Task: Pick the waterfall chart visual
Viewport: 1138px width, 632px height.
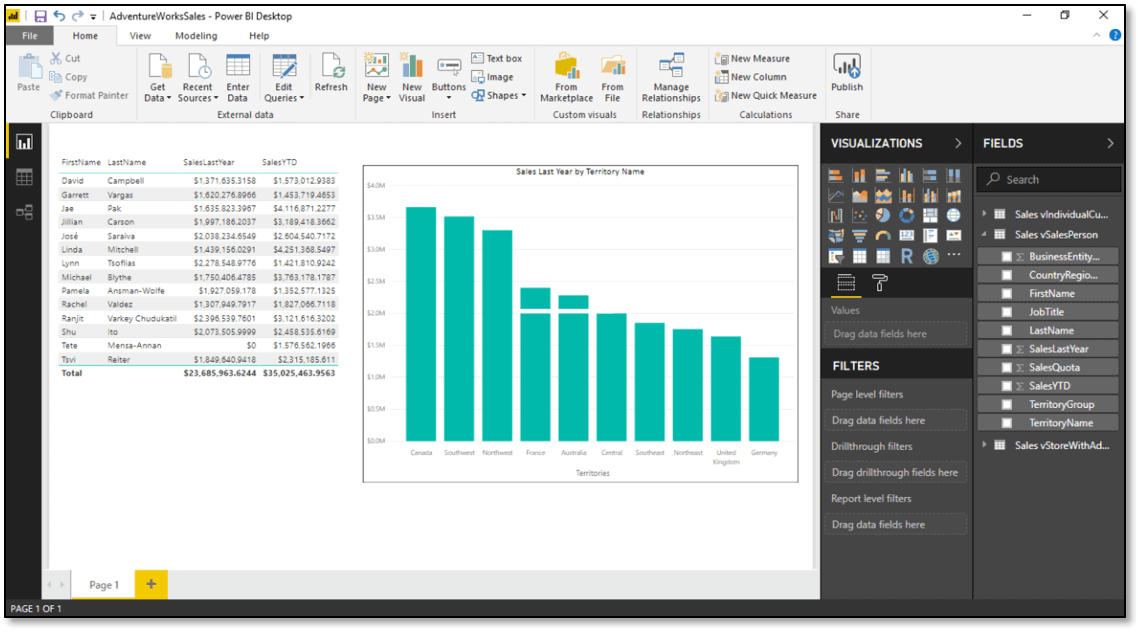Action: (835, 216)
